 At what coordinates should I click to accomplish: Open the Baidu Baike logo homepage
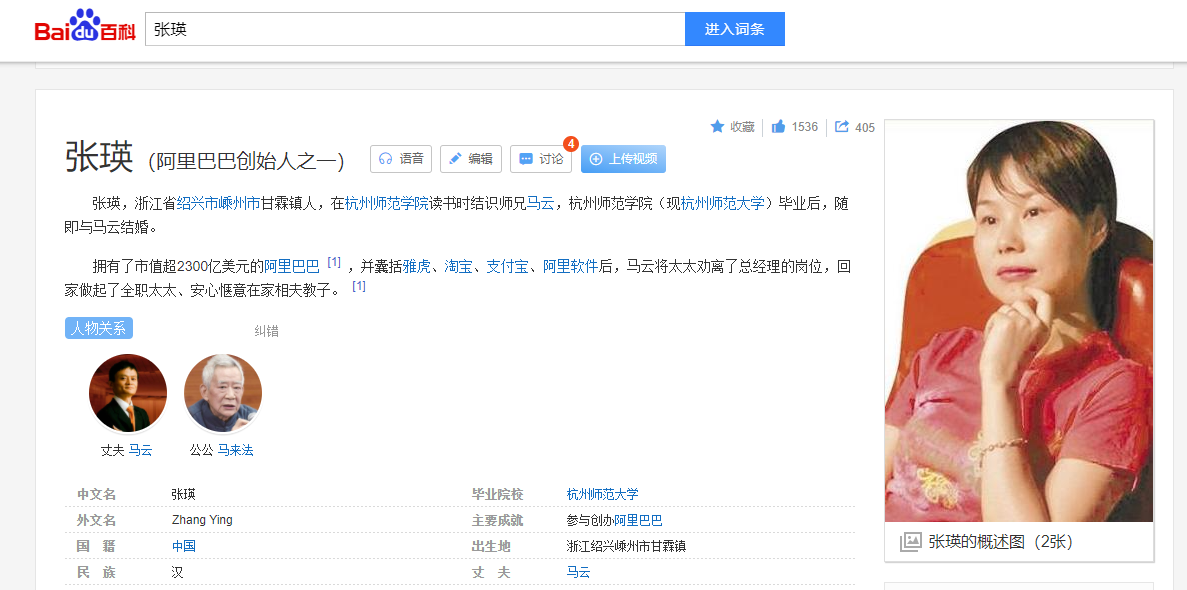click(85, 27)
